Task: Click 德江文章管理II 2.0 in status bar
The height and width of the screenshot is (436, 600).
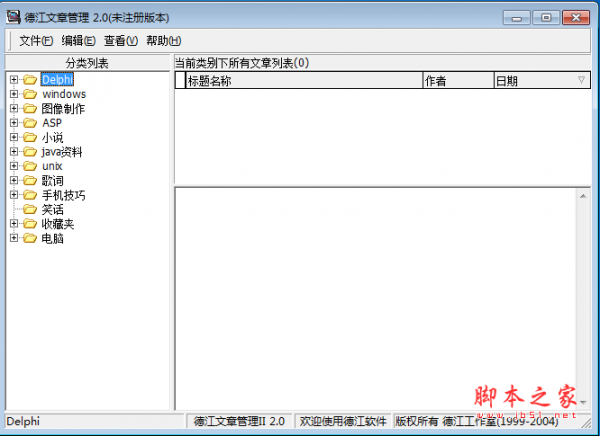Action: click(239, 421)
